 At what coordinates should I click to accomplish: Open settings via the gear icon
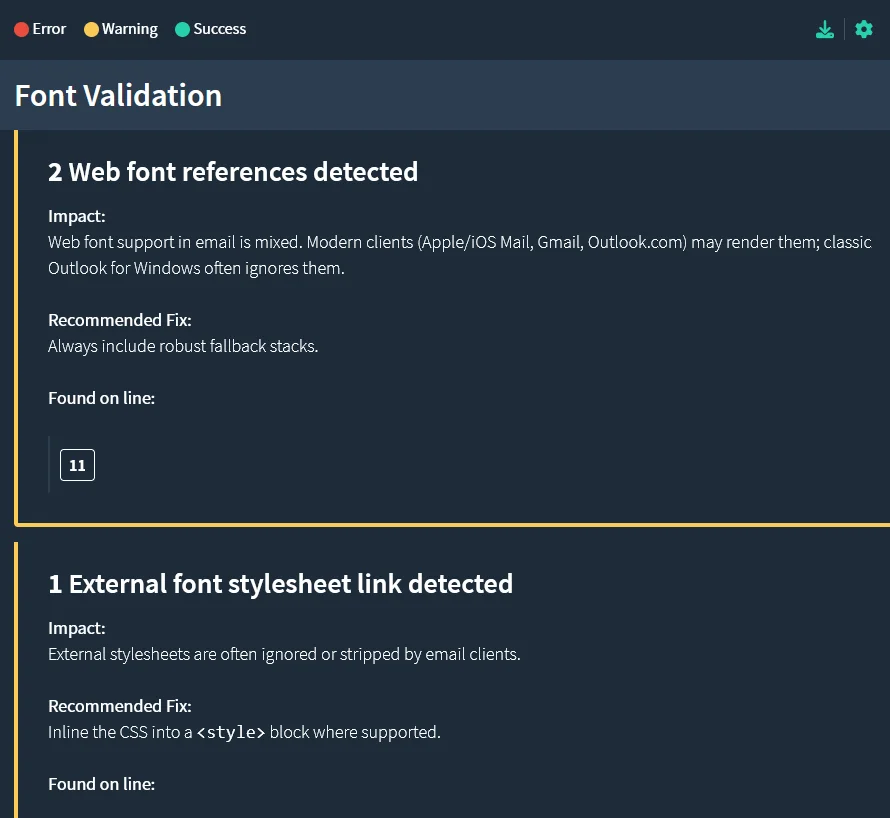(x=863, y=29)
